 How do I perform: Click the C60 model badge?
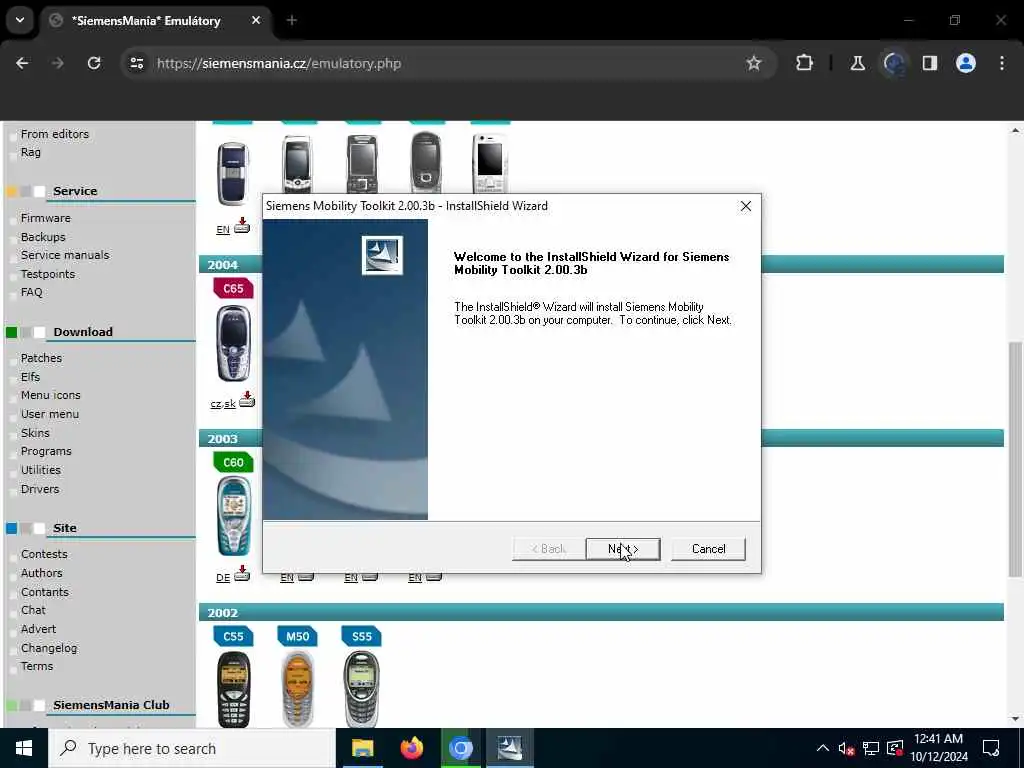[233, 462]
